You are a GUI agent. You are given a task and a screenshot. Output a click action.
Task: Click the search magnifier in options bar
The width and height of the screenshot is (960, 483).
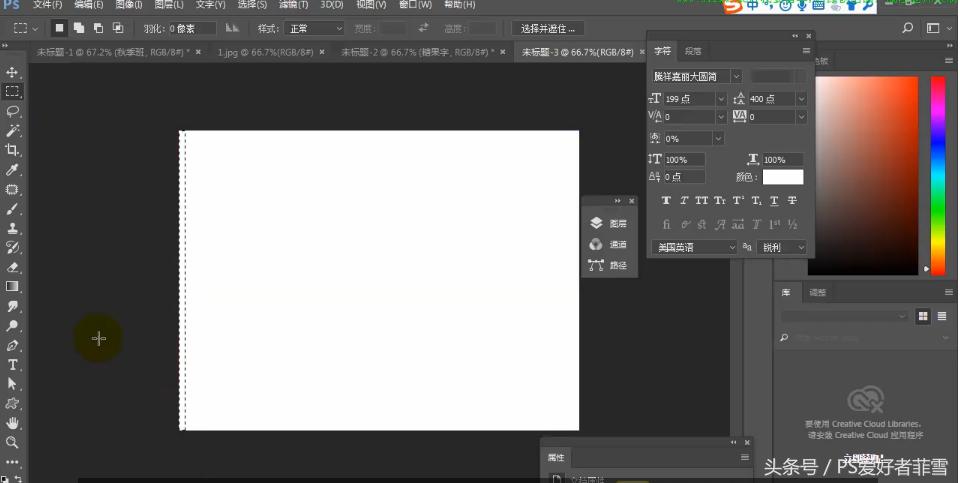click(x=908, y=28)
